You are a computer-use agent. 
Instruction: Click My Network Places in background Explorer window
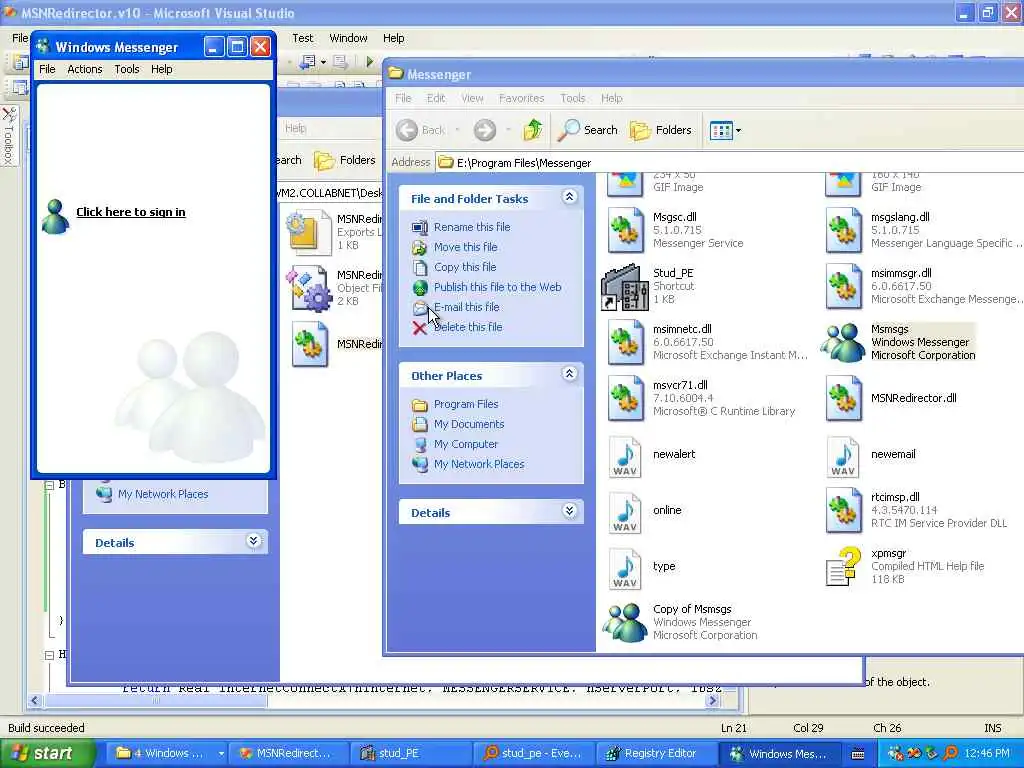click(x=163, y=494)
